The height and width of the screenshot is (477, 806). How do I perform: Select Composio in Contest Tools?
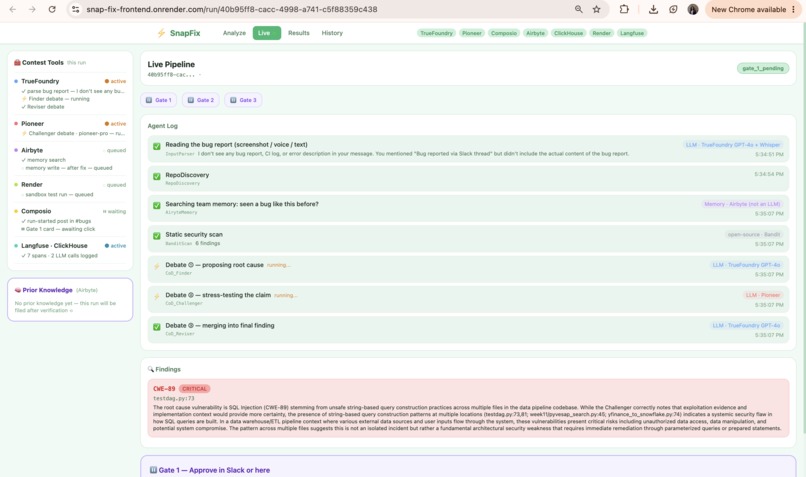click(36, 211)
